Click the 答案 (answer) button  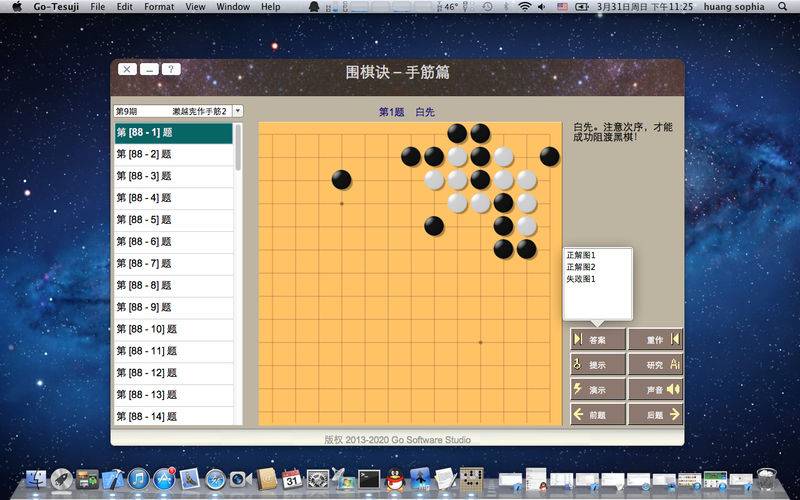(x=598, y=339)
